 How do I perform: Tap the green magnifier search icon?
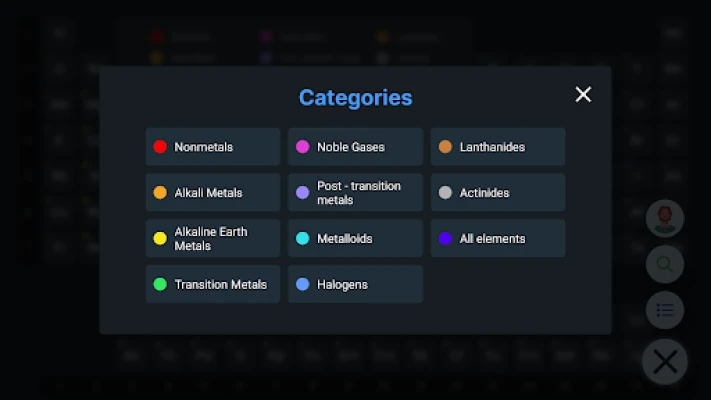click(665, 264)
